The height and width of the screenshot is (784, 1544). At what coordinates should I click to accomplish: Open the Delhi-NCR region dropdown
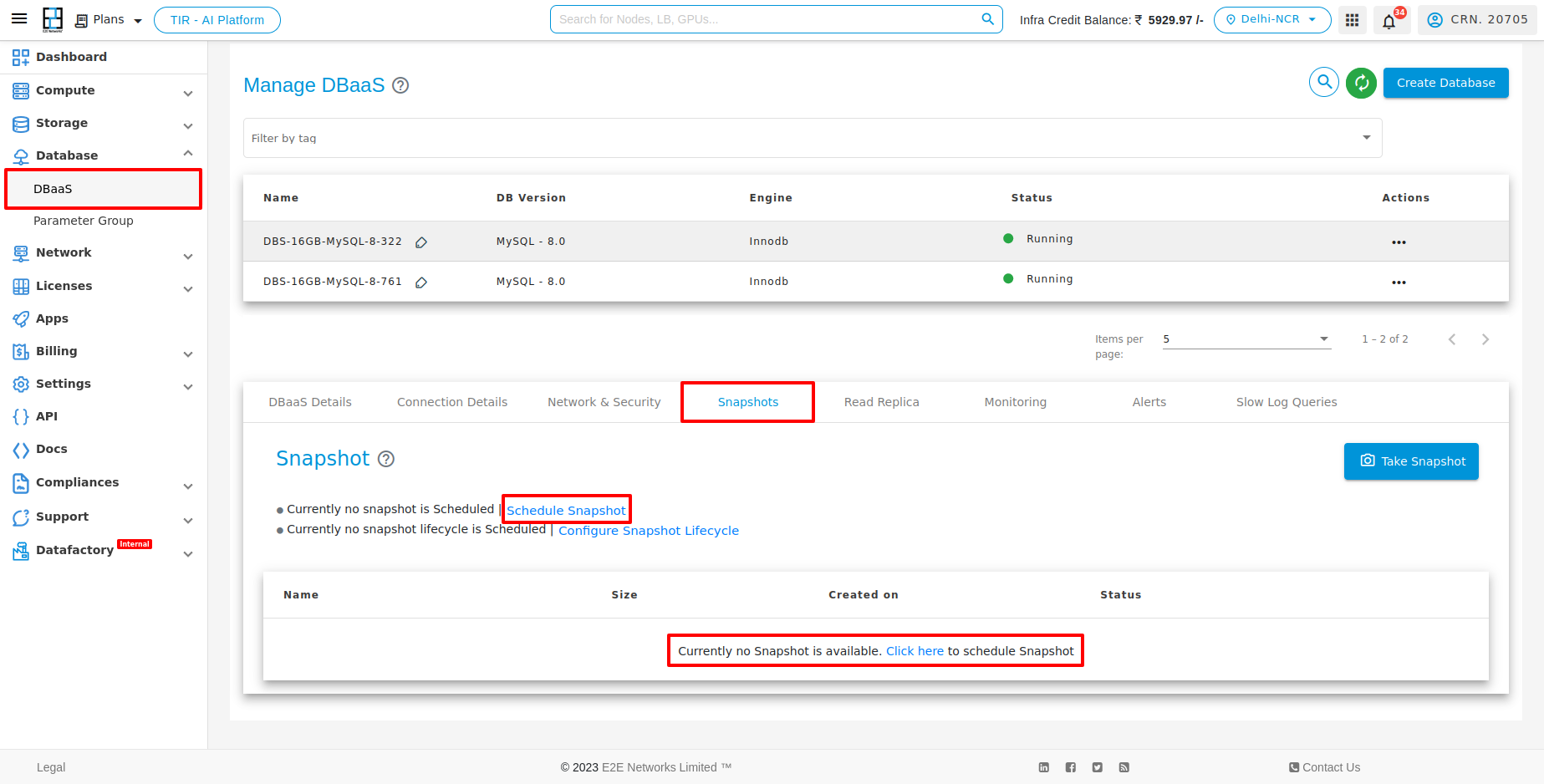click(1271, 19)
